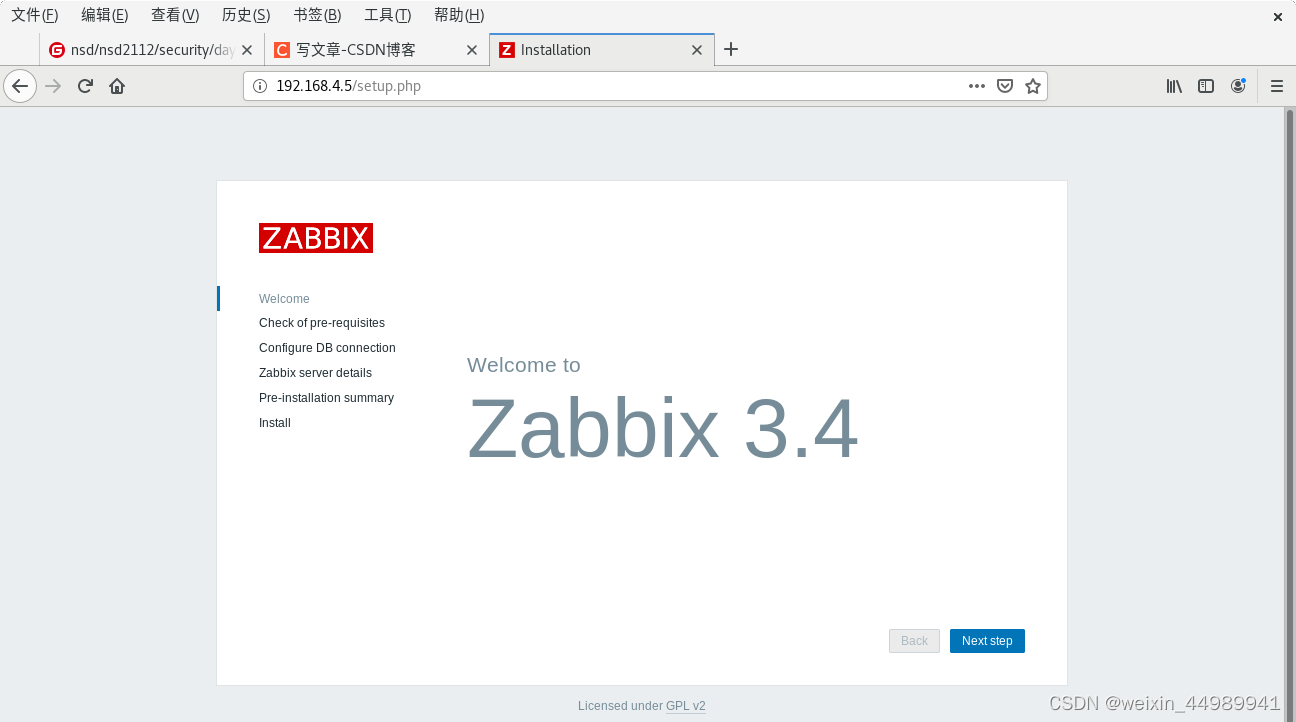Select the Install step
The width and height of the screenshot is (1296, 722).
tap(275, 423)
